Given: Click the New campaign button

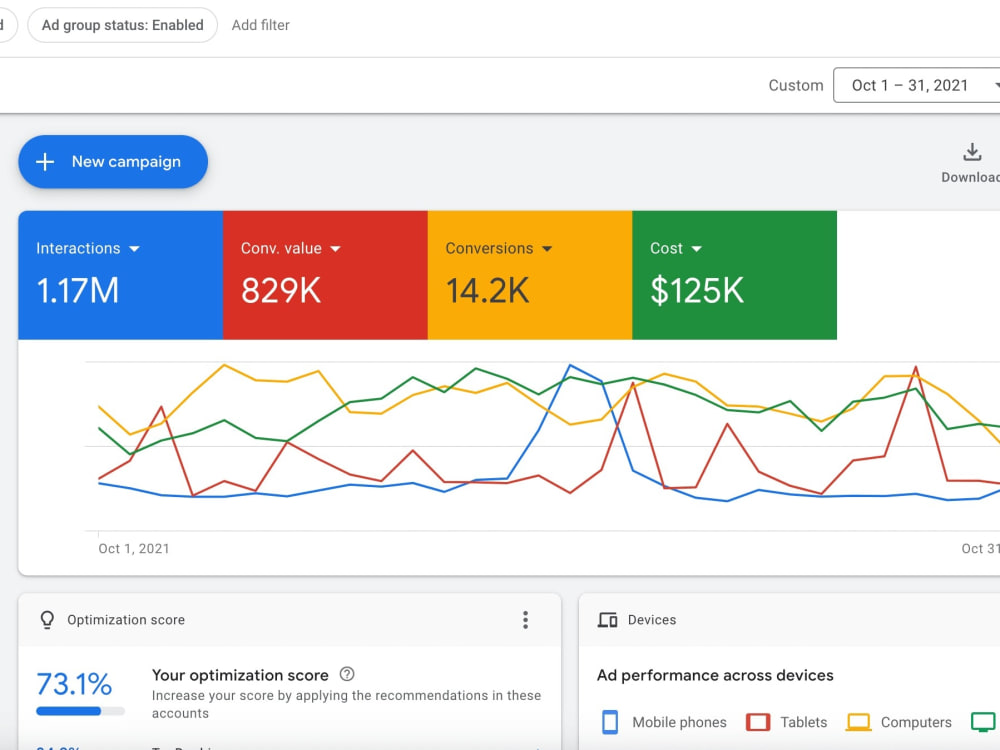Looking at the screenshot, I should tap(113, 161).
